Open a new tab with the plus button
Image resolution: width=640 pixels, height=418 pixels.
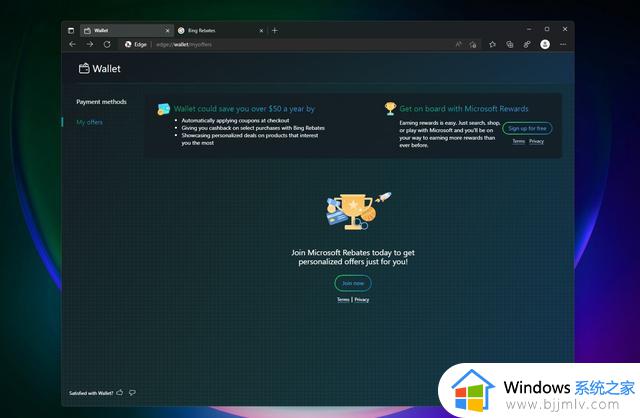(275, 30)
